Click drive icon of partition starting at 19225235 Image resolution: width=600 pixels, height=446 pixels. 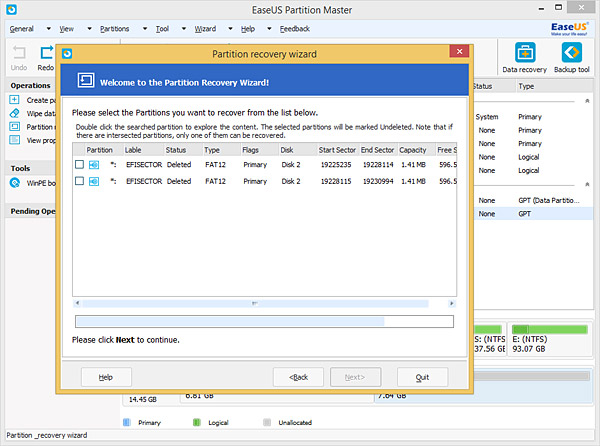point(94,164)
